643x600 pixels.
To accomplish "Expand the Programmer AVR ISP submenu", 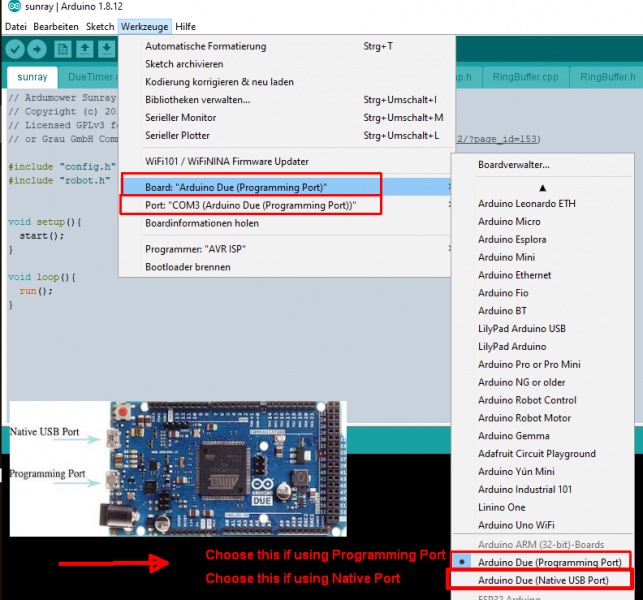I will (x=285, y=249).
